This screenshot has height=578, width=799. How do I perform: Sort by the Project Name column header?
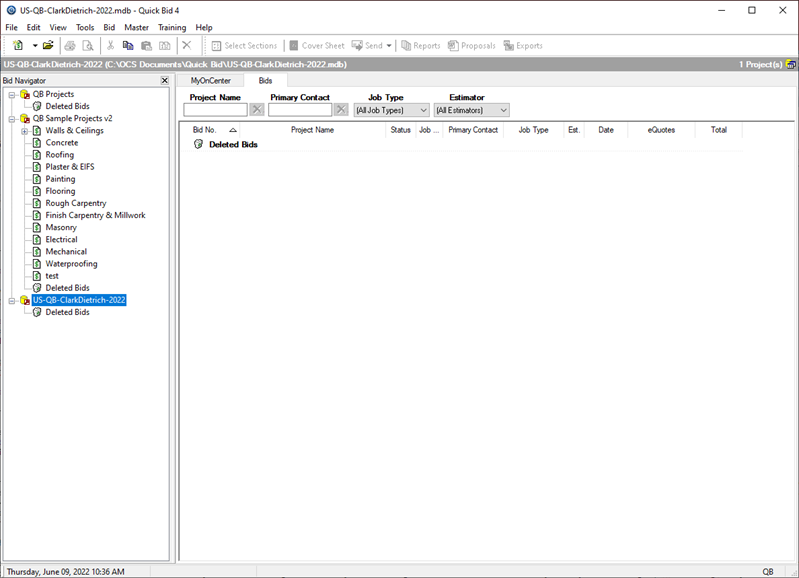click(312, 130)
